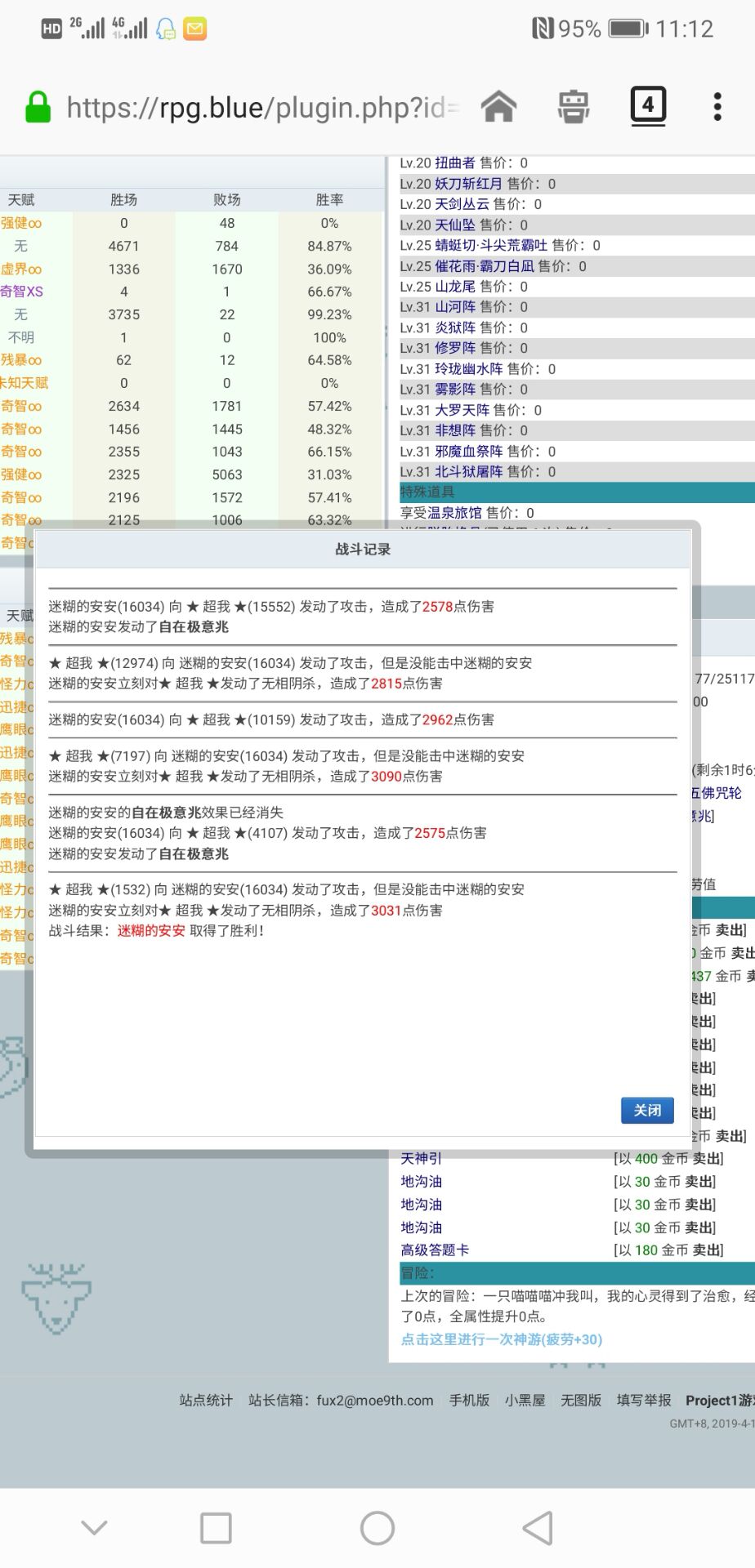Click the address bar URL field
755x1568 pixels.
click(263, 107)
